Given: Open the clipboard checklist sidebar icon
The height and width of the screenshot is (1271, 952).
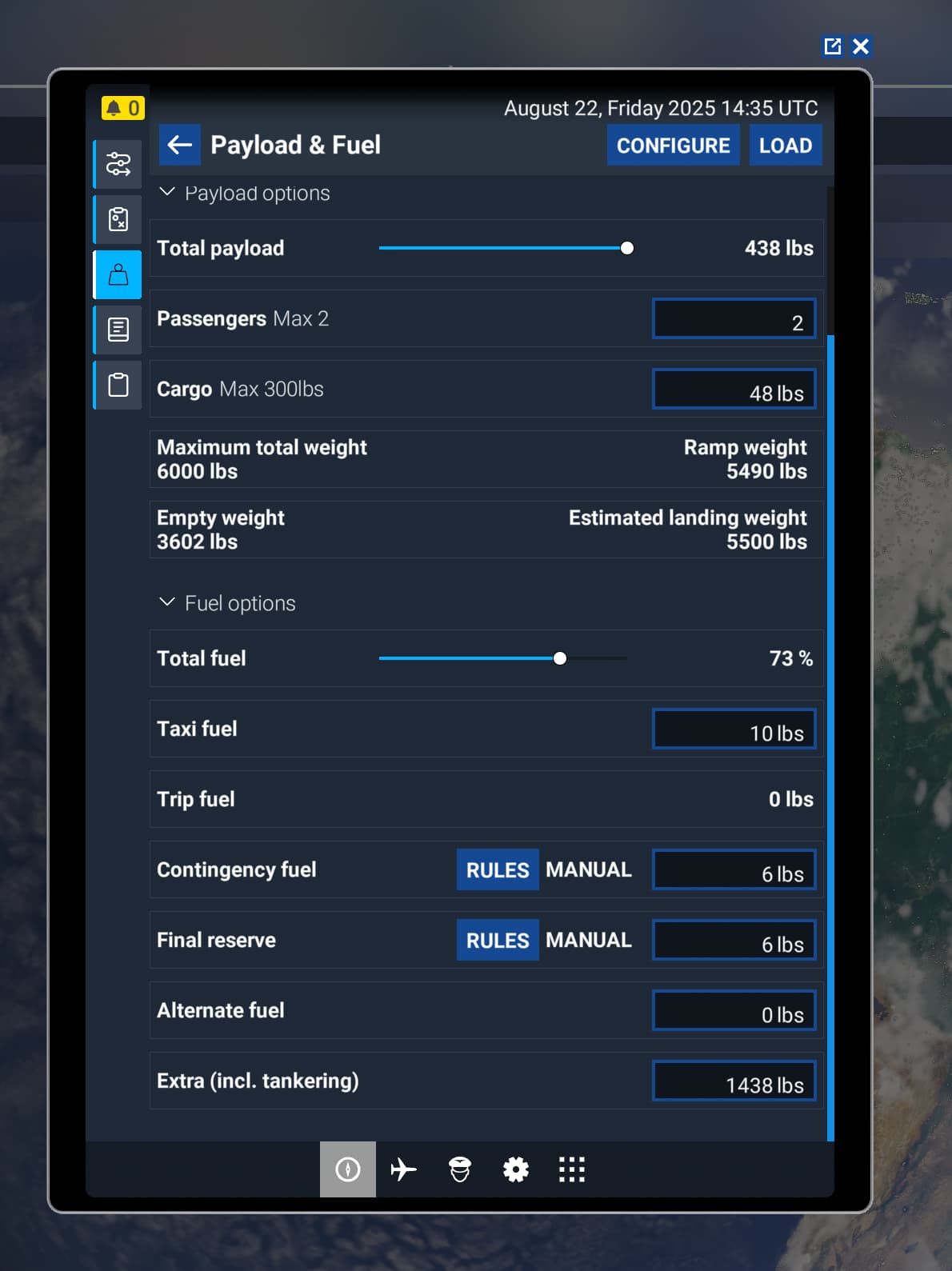Looking at the screenshot, I should (118, 385).
